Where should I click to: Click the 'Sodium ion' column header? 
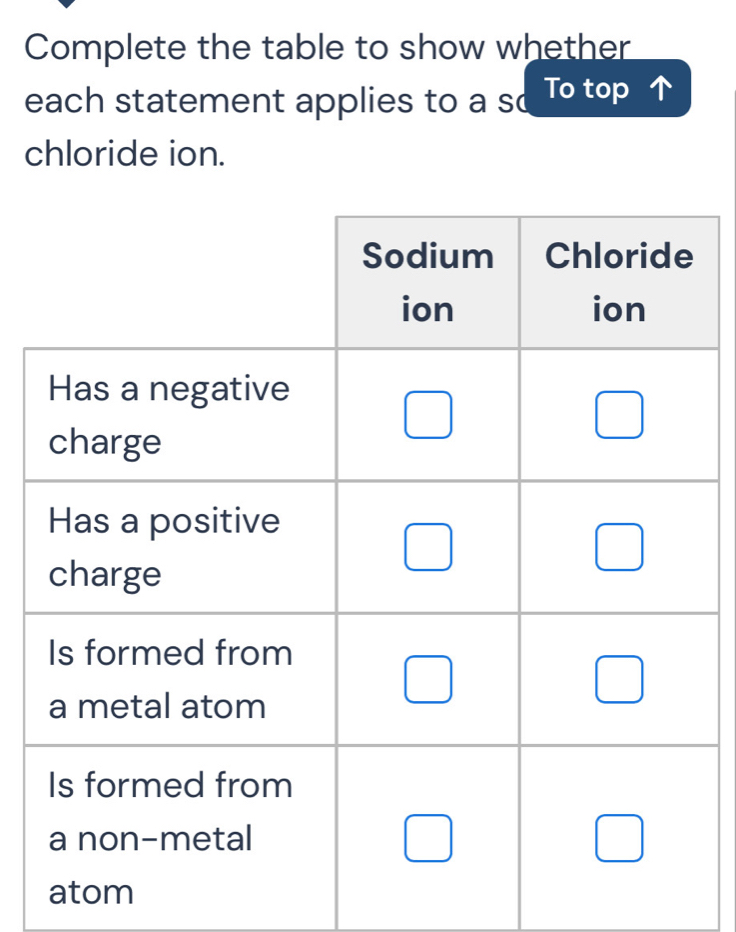[427, 282]
